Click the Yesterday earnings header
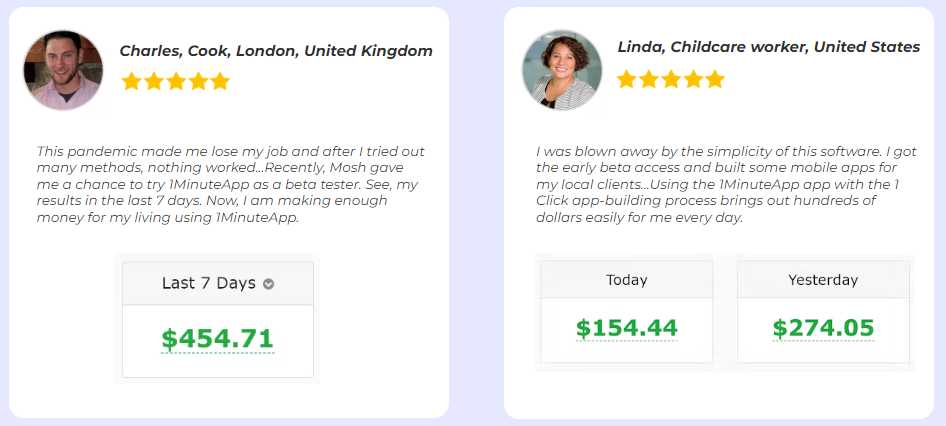This screenshot has height=426, width=946. pos(823,280)
